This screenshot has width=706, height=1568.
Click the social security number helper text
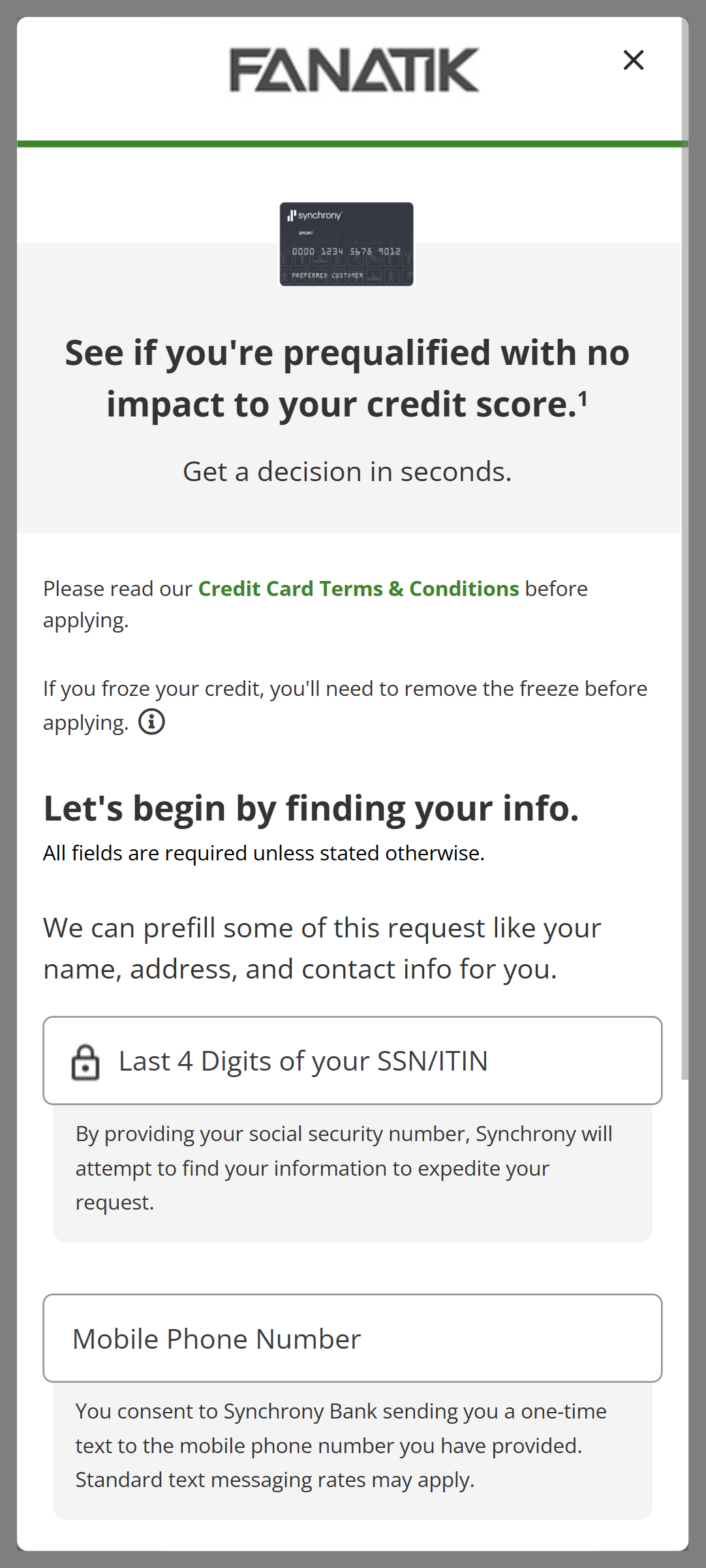click(344, 1168)
